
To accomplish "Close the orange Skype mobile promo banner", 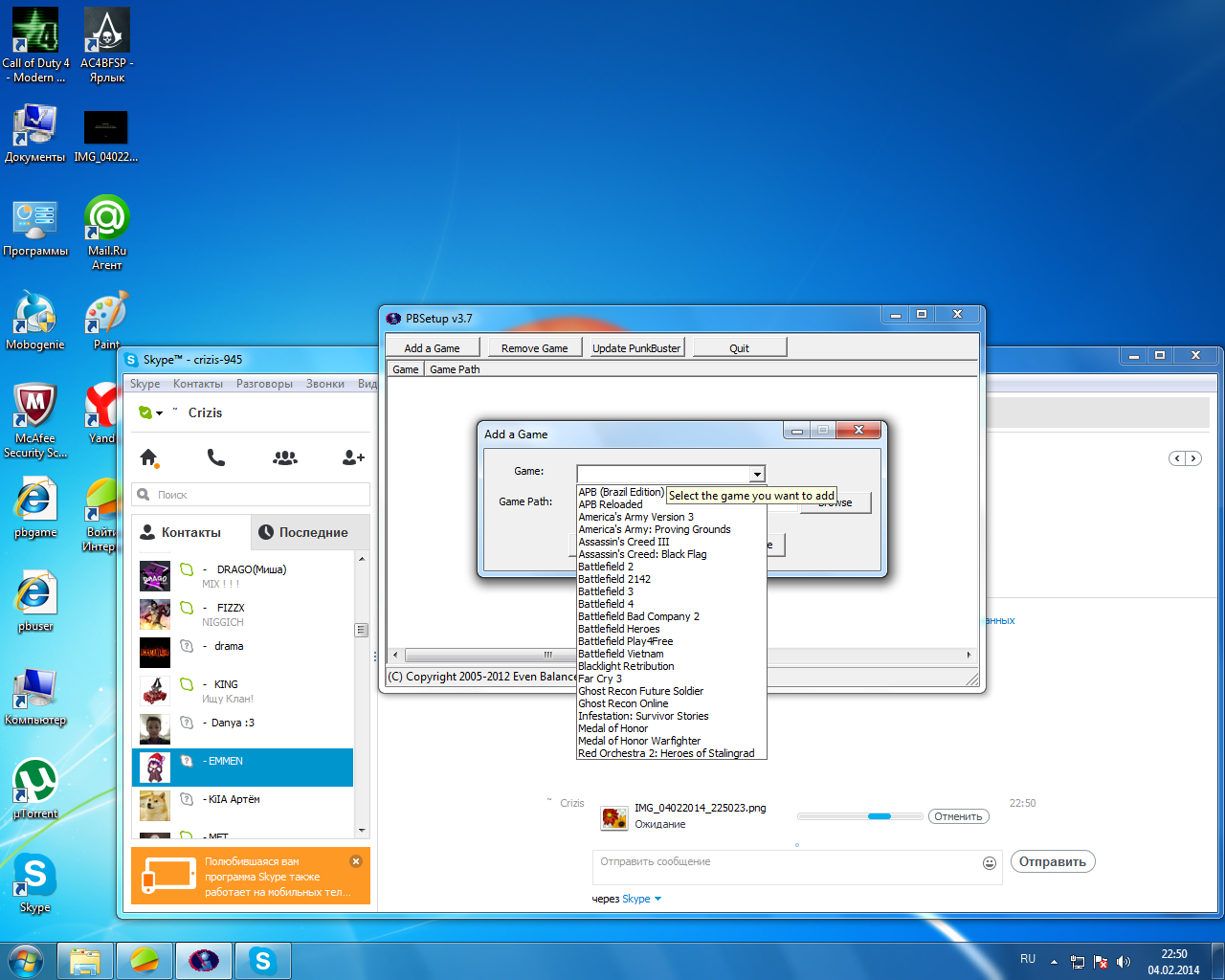I will tap(356, 861).
